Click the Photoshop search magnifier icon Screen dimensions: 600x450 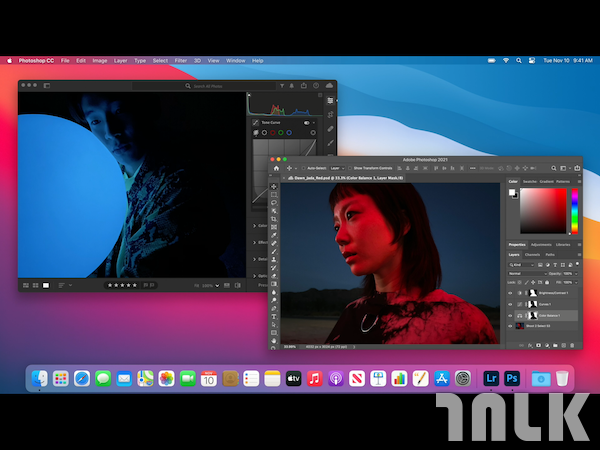coord(553,168)
